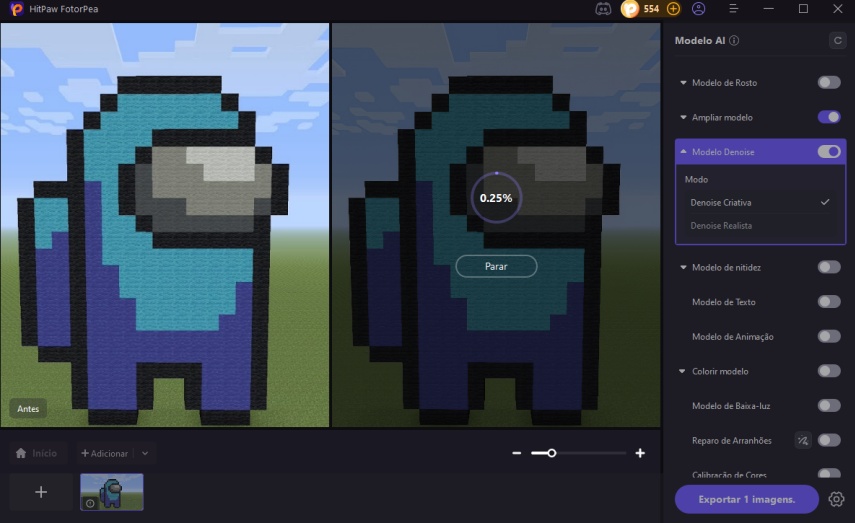The width and height of the screenshot is (855, 523).
Task: Click Exportar 1 imagens button
Action: 746,499
